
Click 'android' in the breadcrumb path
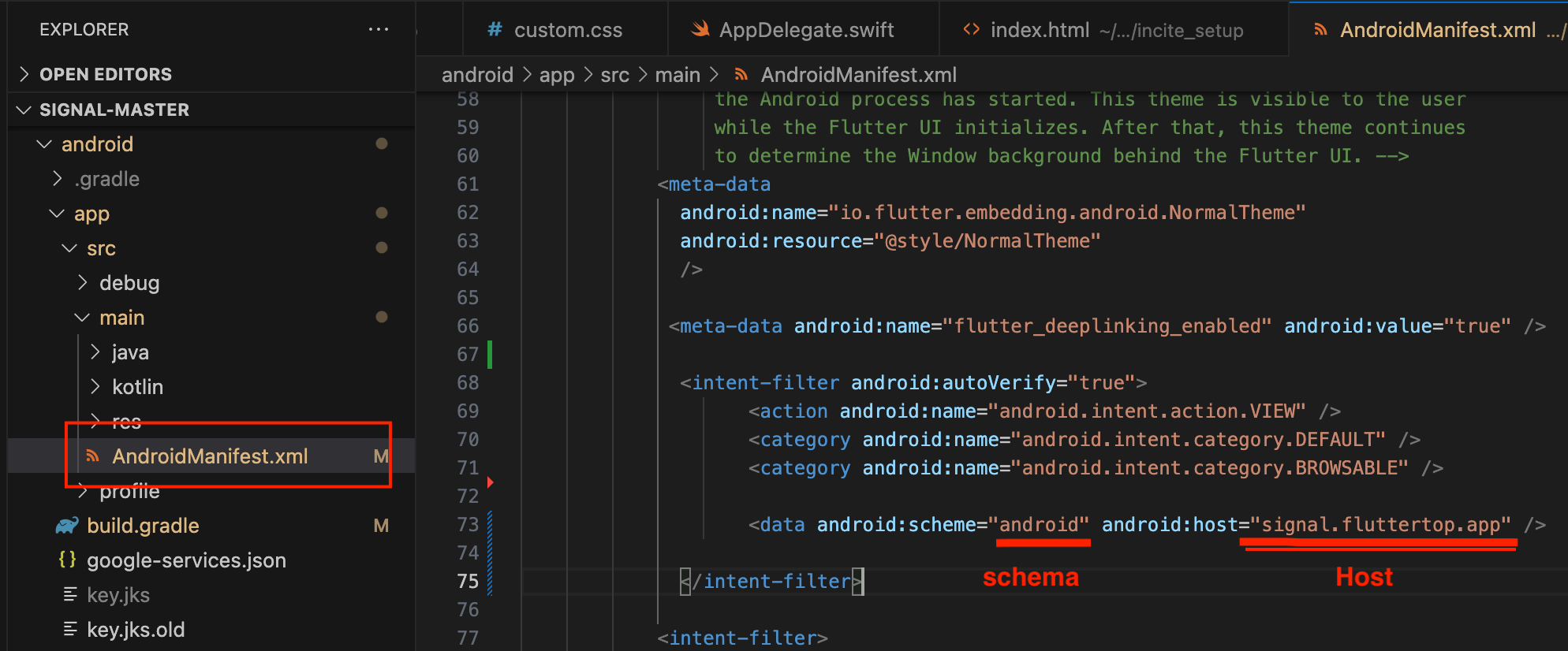click(477, 75)
